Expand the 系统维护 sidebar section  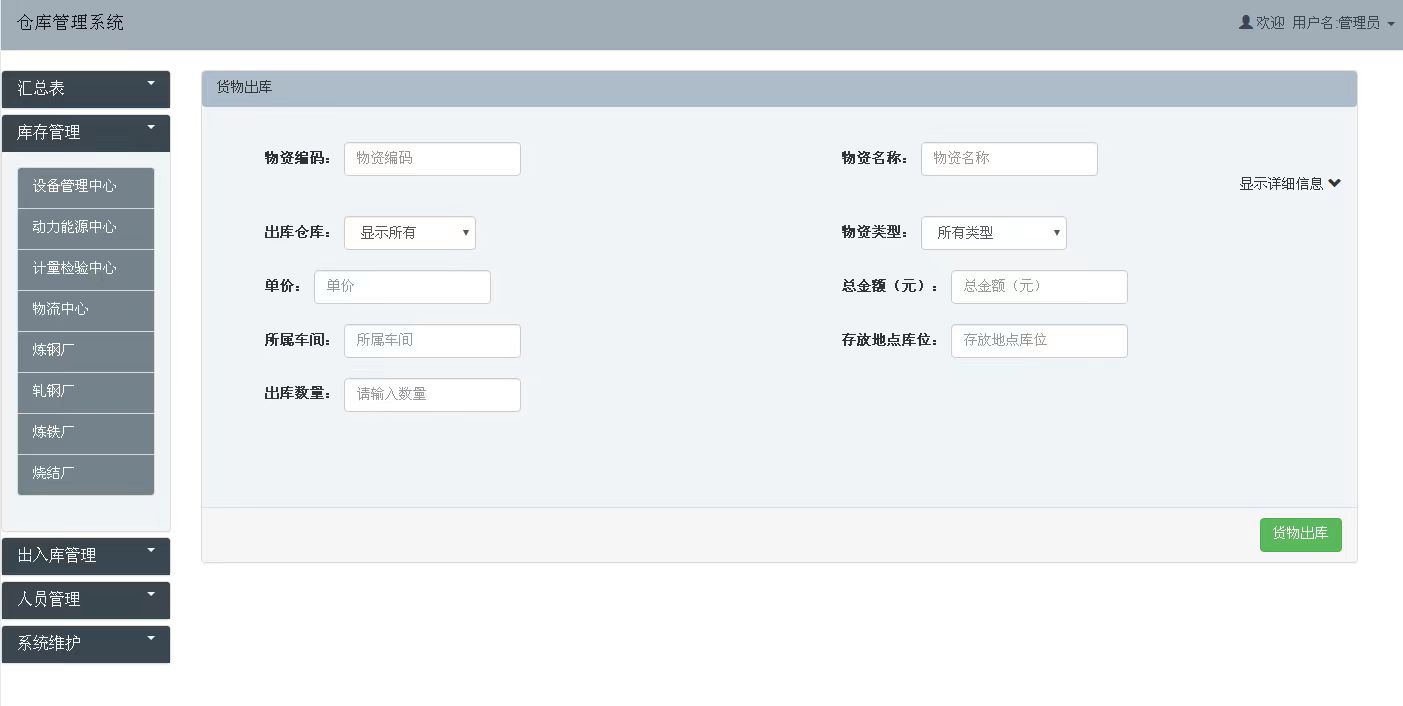click(86, 644)
